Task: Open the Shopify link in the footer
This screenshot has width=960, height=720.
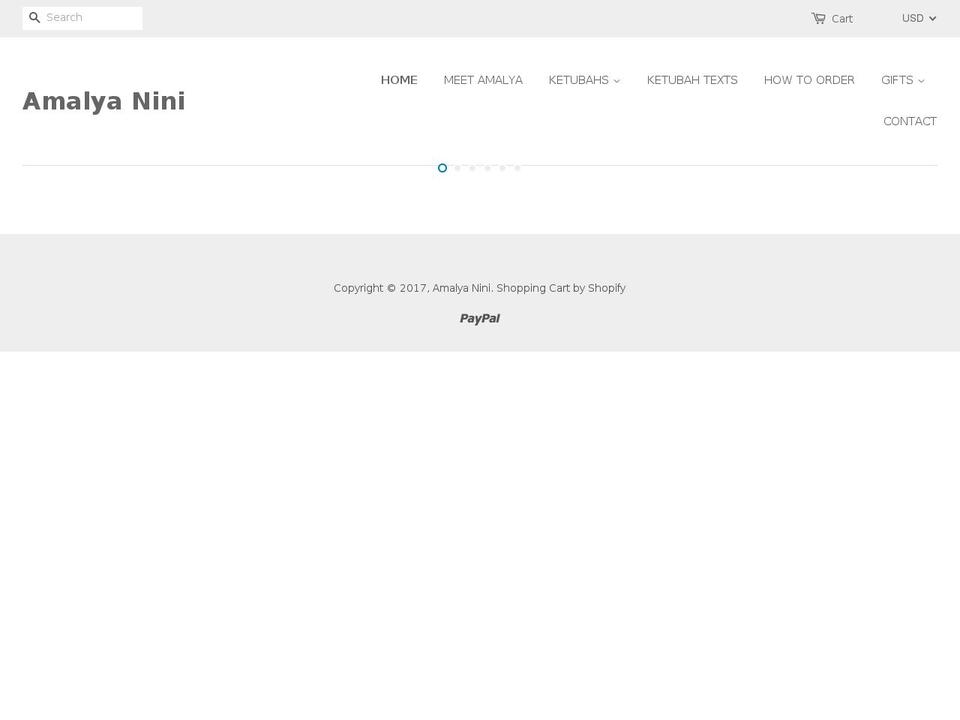Action: (x=606, y=288)
